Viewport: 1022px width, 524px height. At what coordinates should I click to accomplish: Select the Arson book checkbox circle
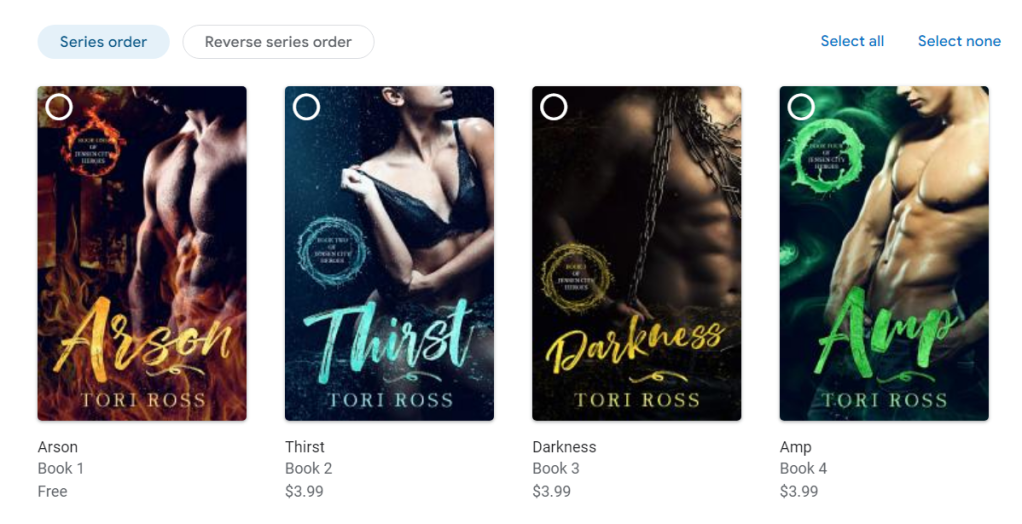click(x=59, y=107)
